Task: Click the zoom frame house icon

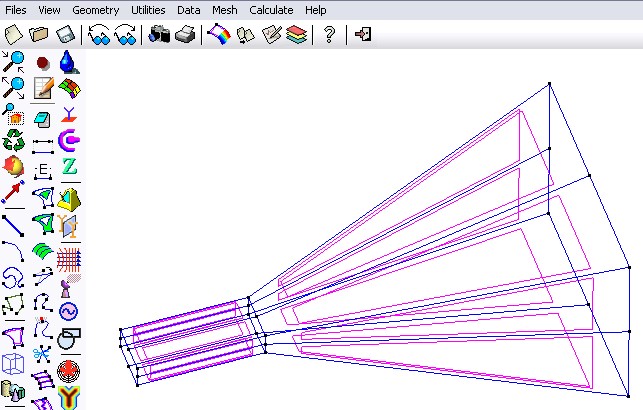Action: pos(13,114)
